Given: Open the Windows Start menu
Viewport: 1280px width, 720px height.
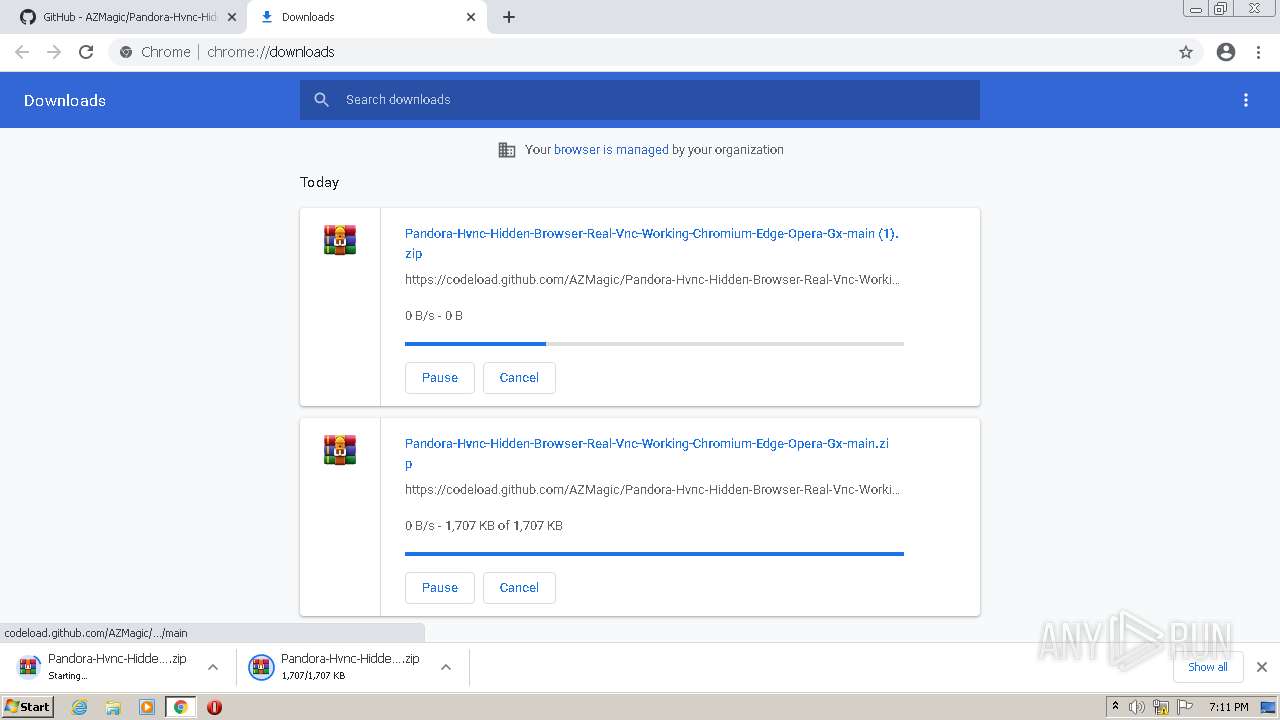Looking at the screenshot, I should [28, 707].
